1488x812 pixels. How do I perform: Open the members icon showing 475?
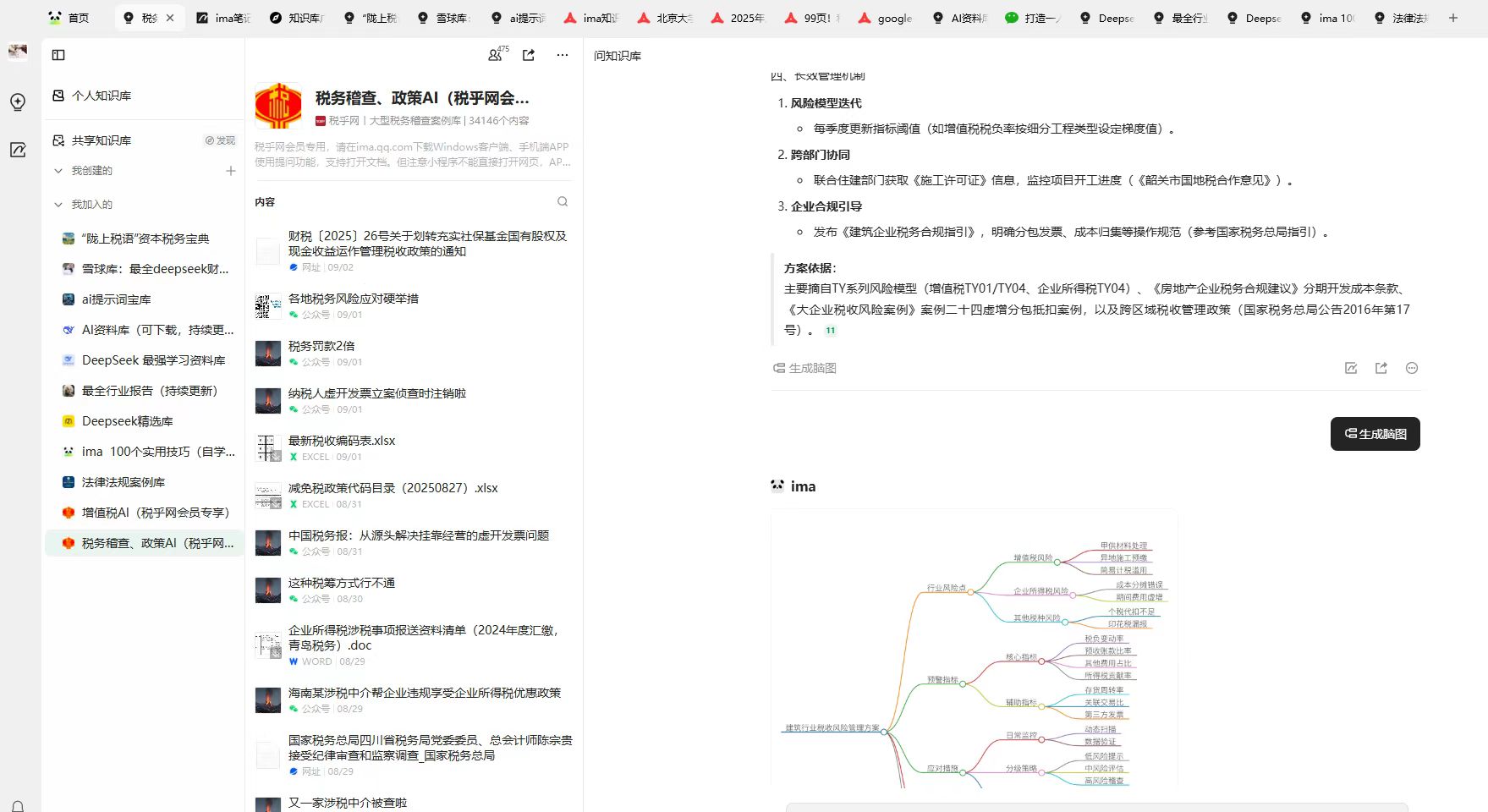pos(496,55)
